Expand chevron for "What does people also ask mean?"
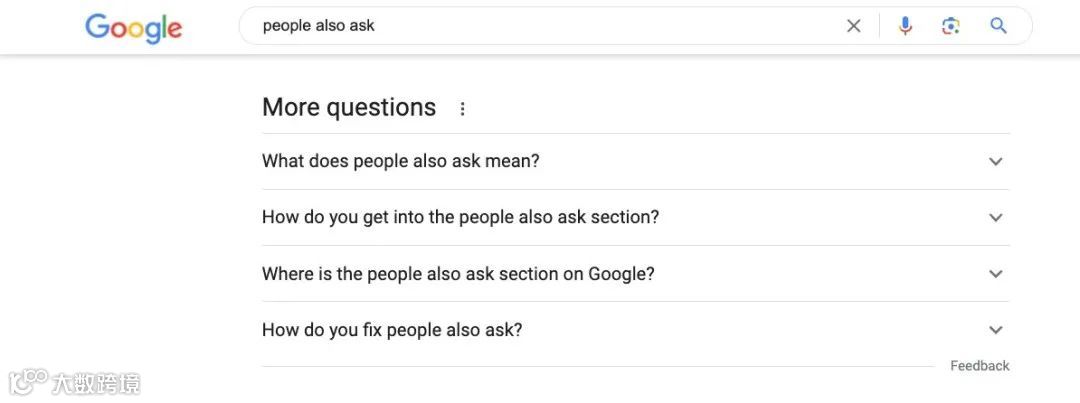 point(995,161)
